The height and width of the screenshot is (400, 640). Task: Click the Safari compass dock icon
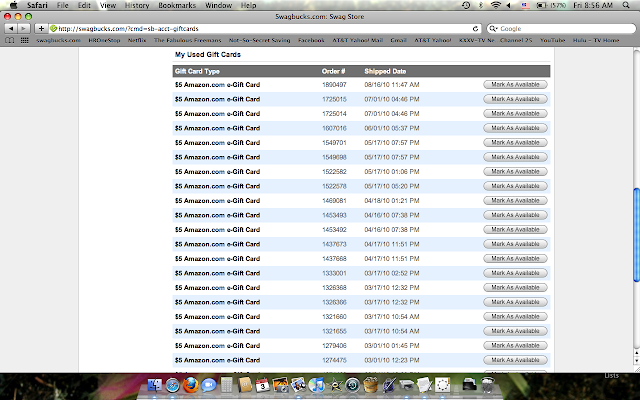[x=173, y=384]
